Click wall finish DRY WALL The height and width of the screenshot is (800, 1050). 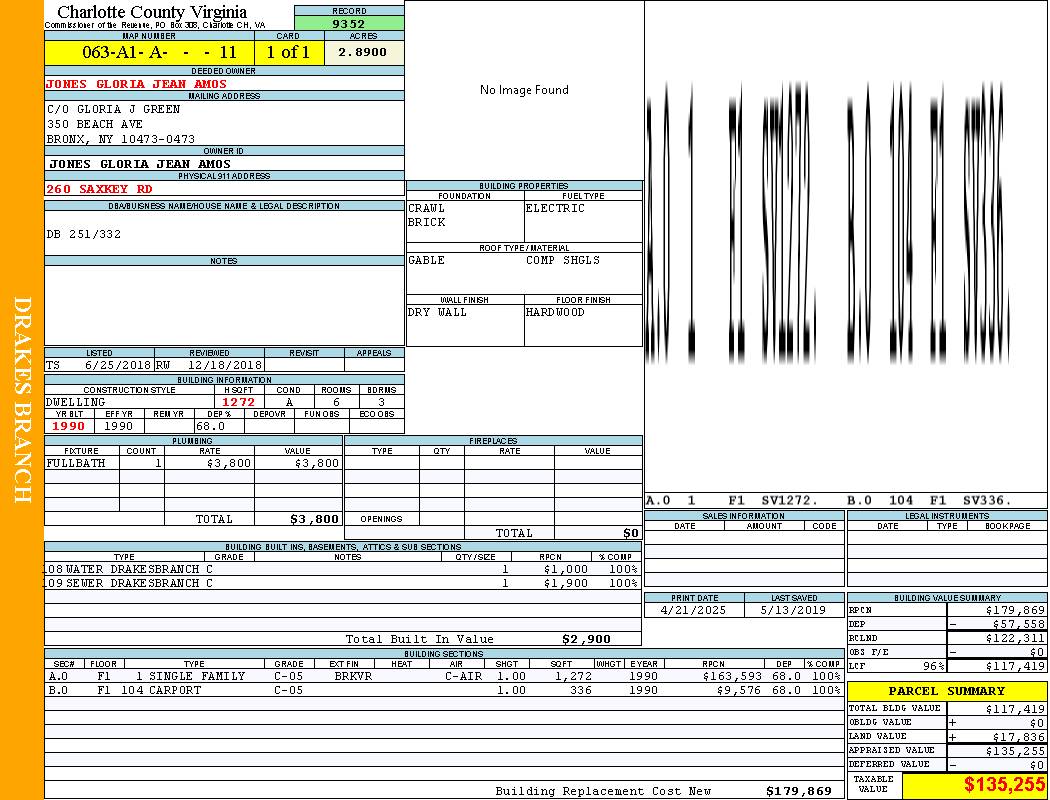pos(437,312)
